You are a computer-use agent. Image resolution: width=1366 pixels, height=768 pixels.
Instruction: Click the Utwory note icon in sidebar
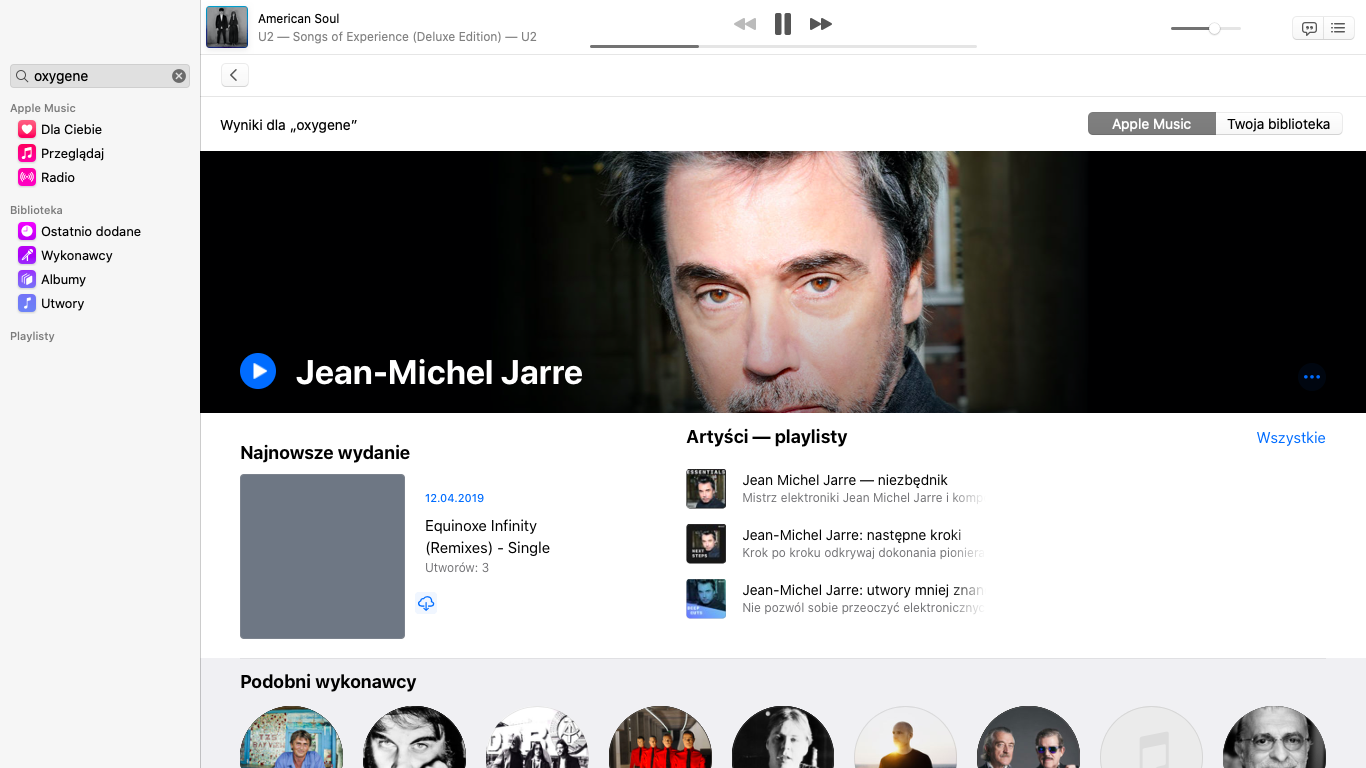[27, 303]
